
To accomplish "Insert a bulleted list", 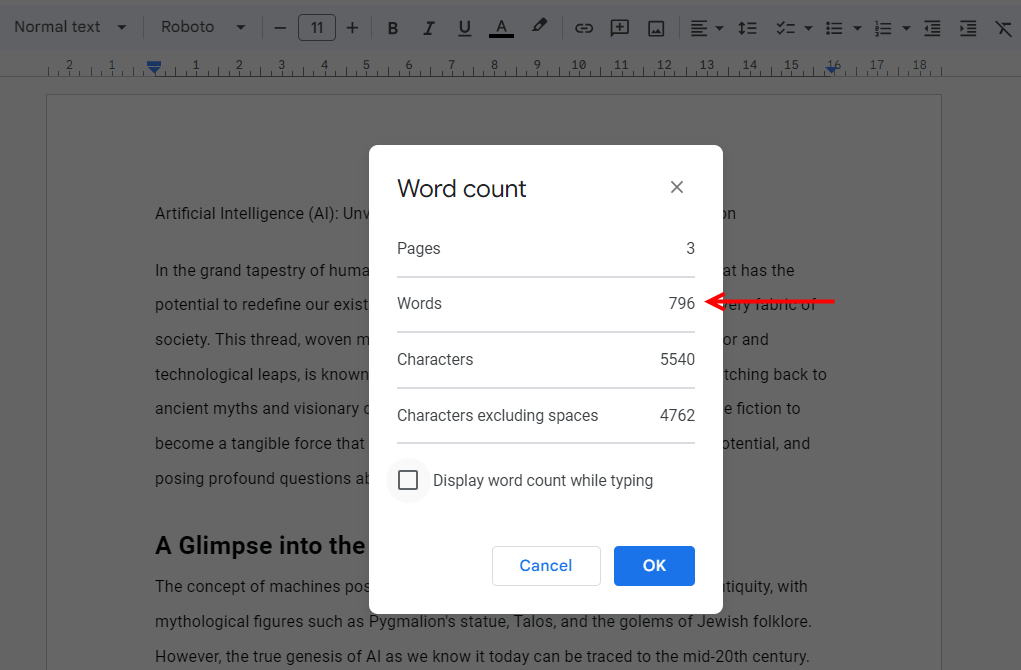I will [834, 28].
